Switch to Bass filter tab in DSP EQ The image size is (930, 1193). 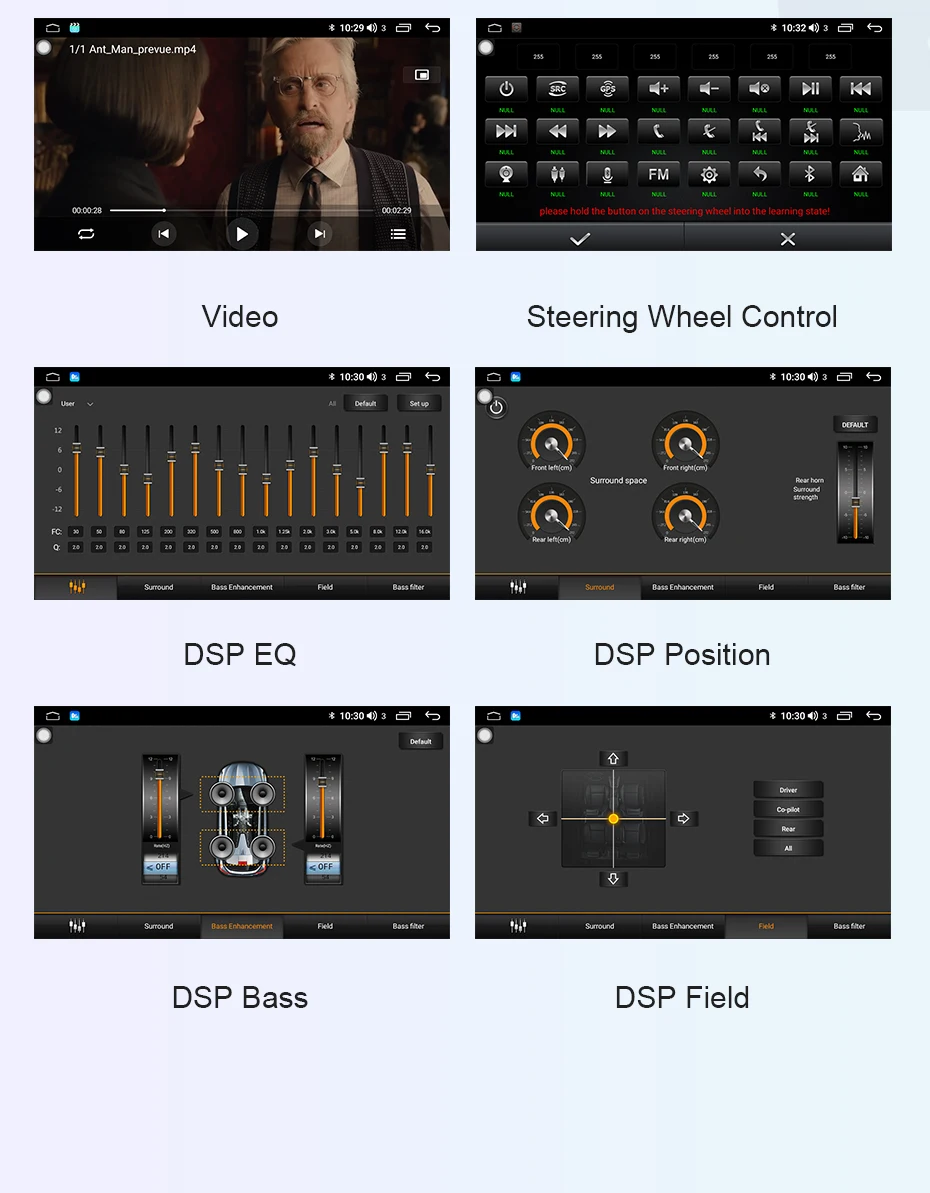coord(408,587)
